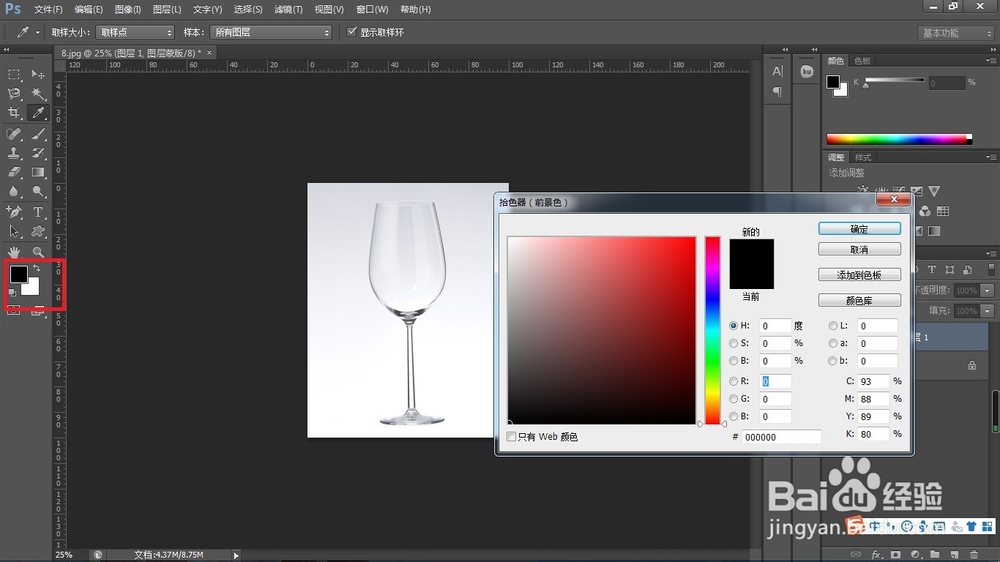Open status bar info arrow menu

pyautogui.click(x=236, y=555)
